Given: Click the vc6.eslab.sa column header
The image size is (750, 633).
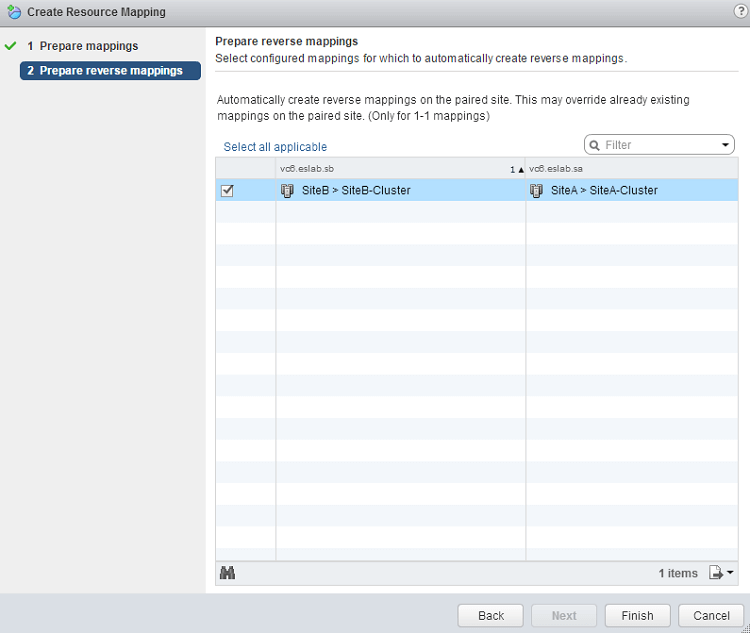Looking at the screenshot, I should 631,169.
